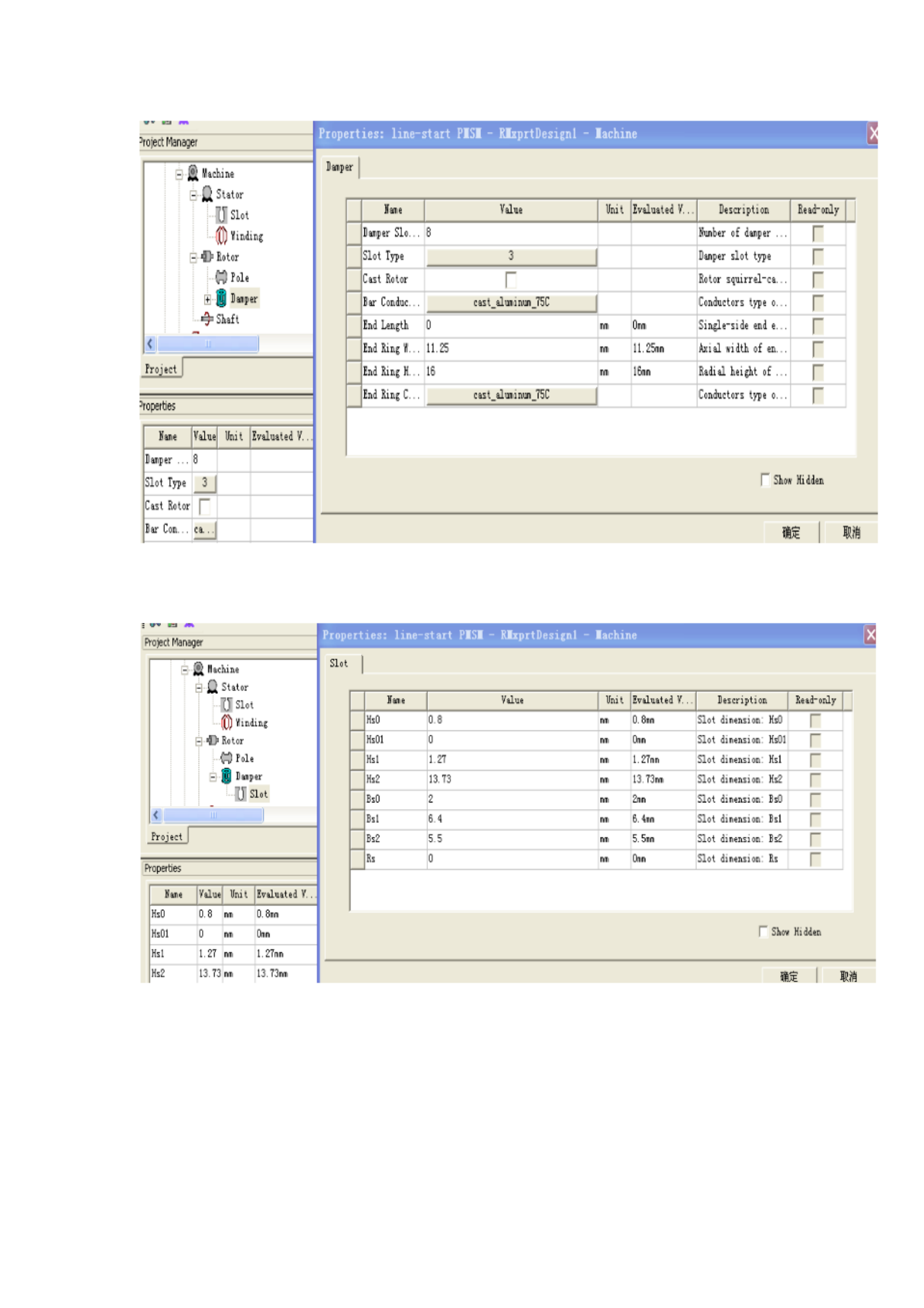Click left scroll arrow in lower project tree

tap(156, 814)
